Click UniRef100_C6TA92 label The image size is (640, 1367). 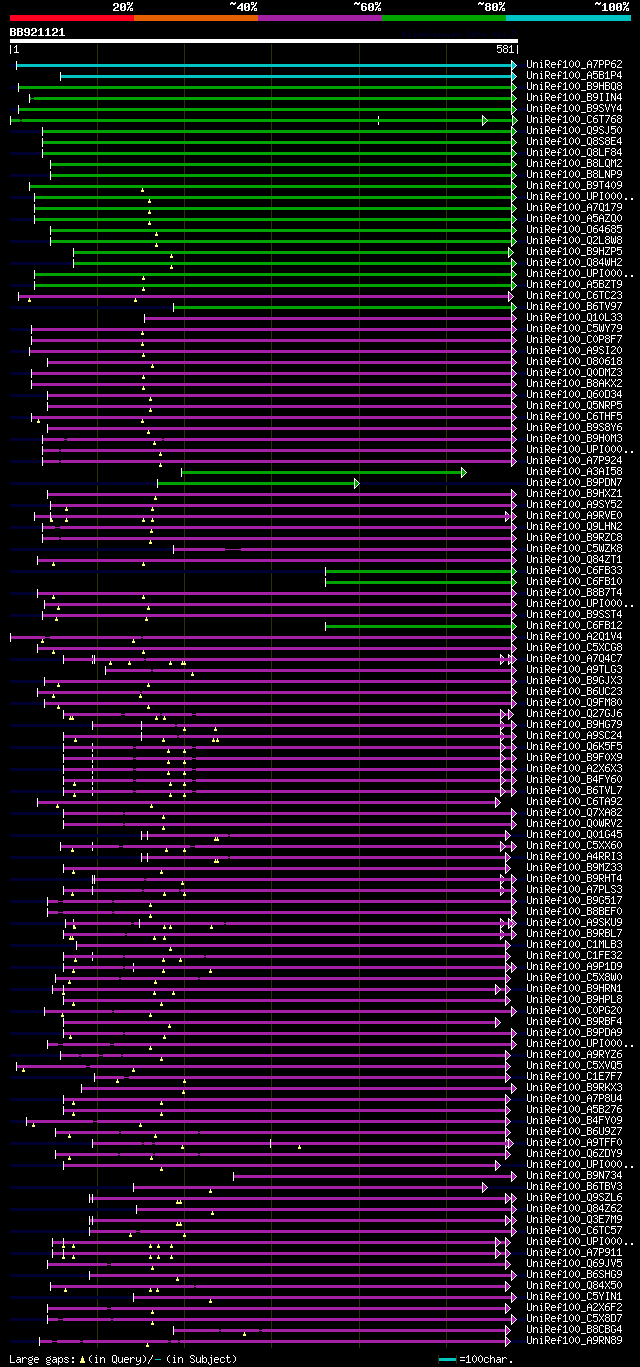(x=573, y=802)
